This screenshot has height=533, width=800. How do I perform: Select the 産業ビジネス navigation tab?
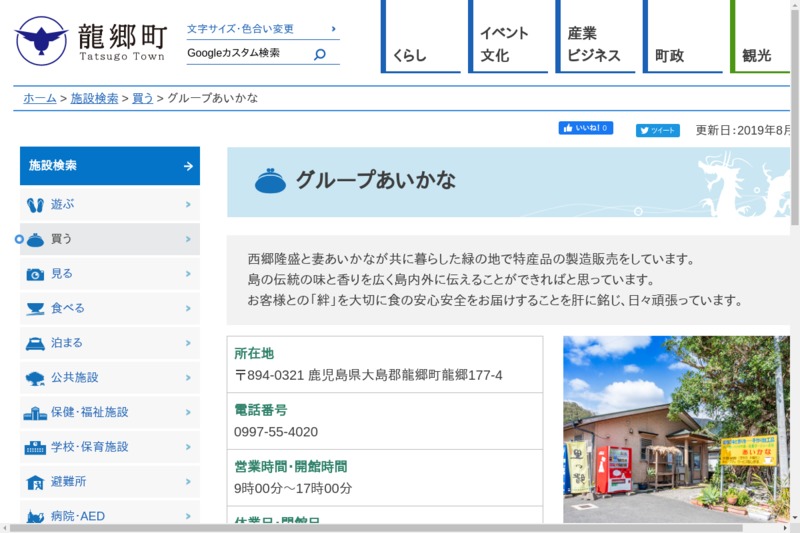point(595,37)
